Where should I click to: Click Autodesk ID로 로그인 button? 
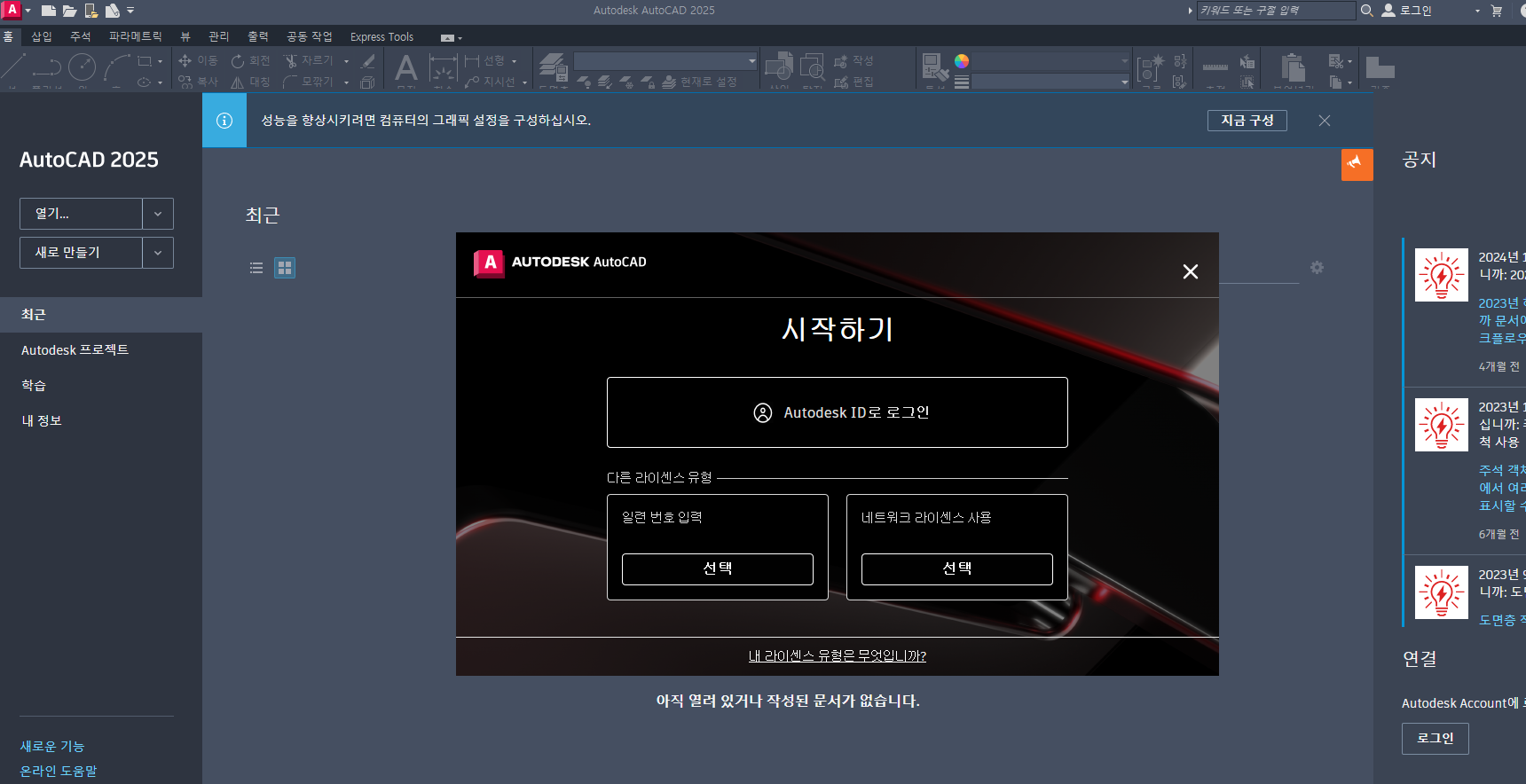838,412
